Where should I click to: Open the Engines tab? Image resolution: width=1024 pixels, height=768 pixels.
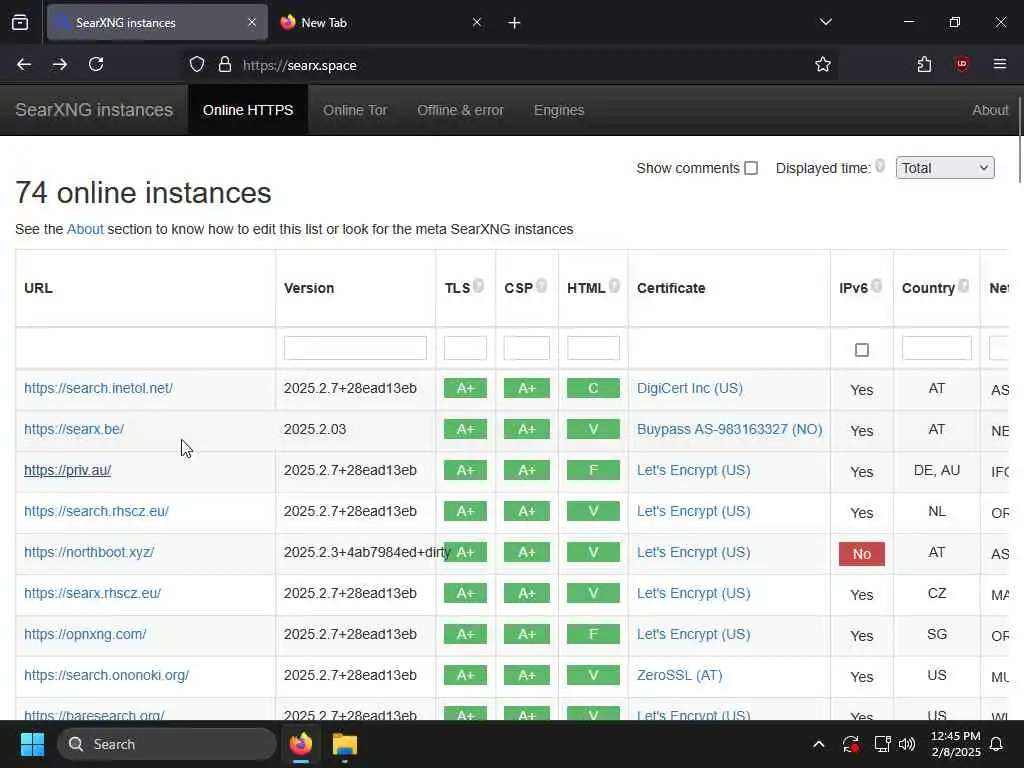[559, 110]
